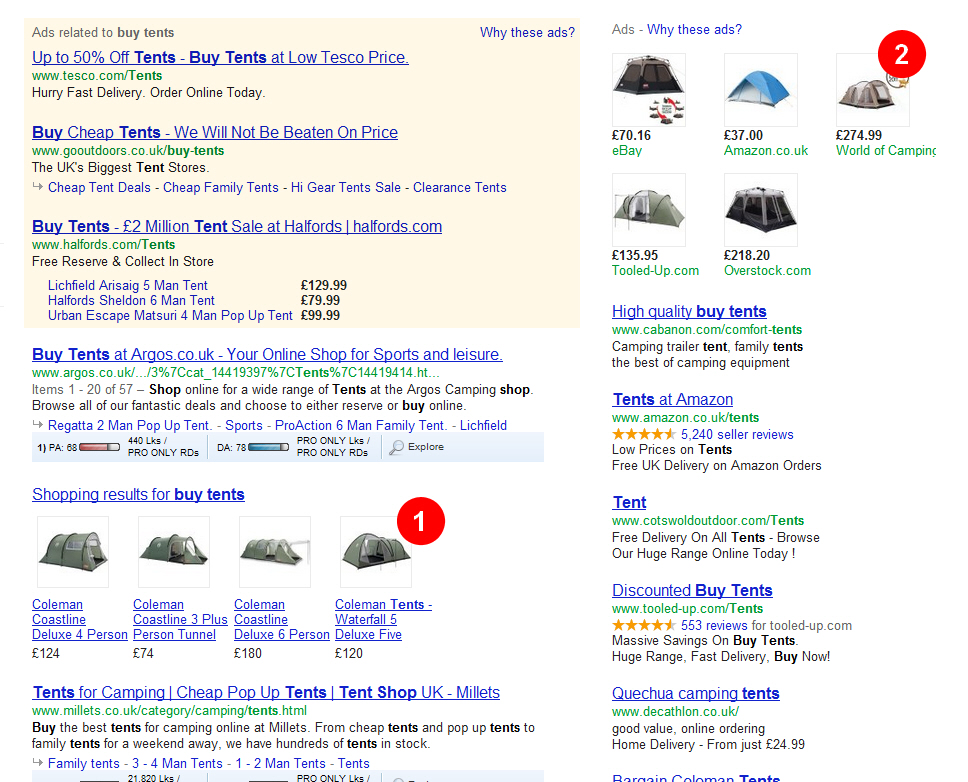Image resolution: width=968 pixels, height=782 pixels.
Task: Open the 'Tent' cotswoldoutdoor ad
Action: (629, 502)
